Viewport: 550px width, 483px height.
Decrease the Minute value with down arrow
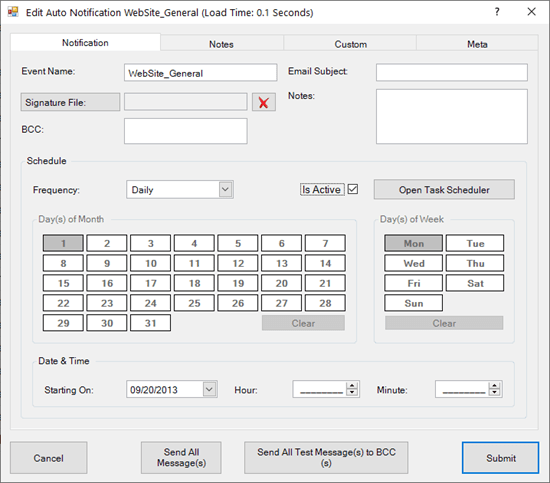click(495, 393)
